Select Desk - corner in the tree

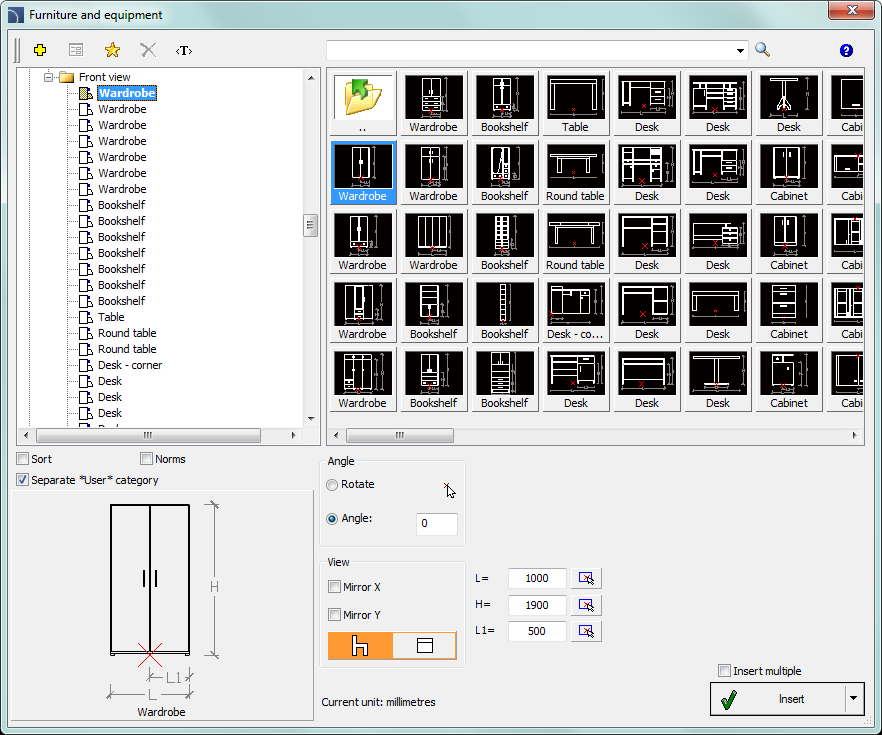129,365
